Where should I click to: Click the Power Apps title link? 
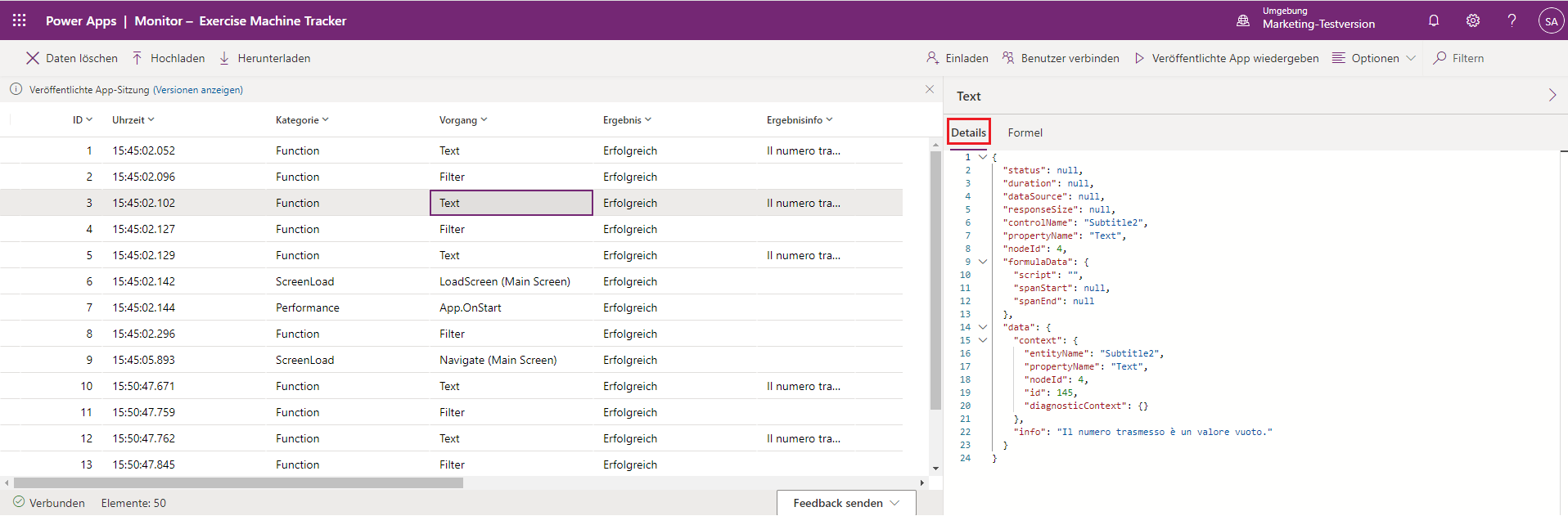coord(81,20)
